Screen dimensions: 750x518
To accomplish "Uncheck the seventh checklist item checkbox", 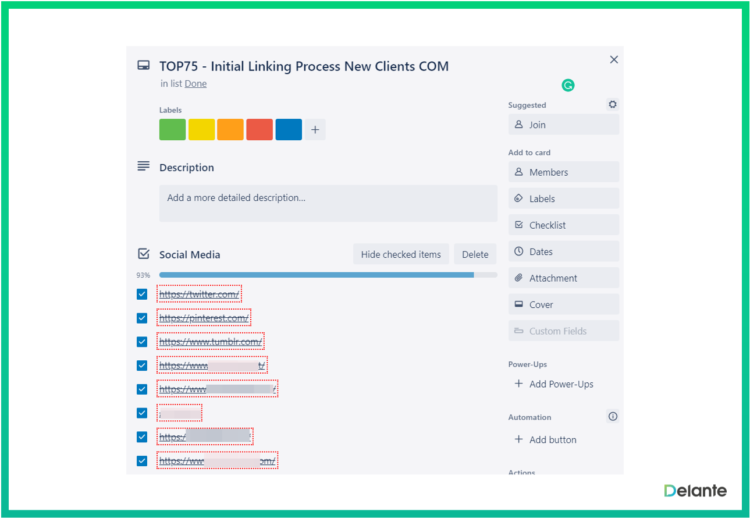I will point(142,437).
